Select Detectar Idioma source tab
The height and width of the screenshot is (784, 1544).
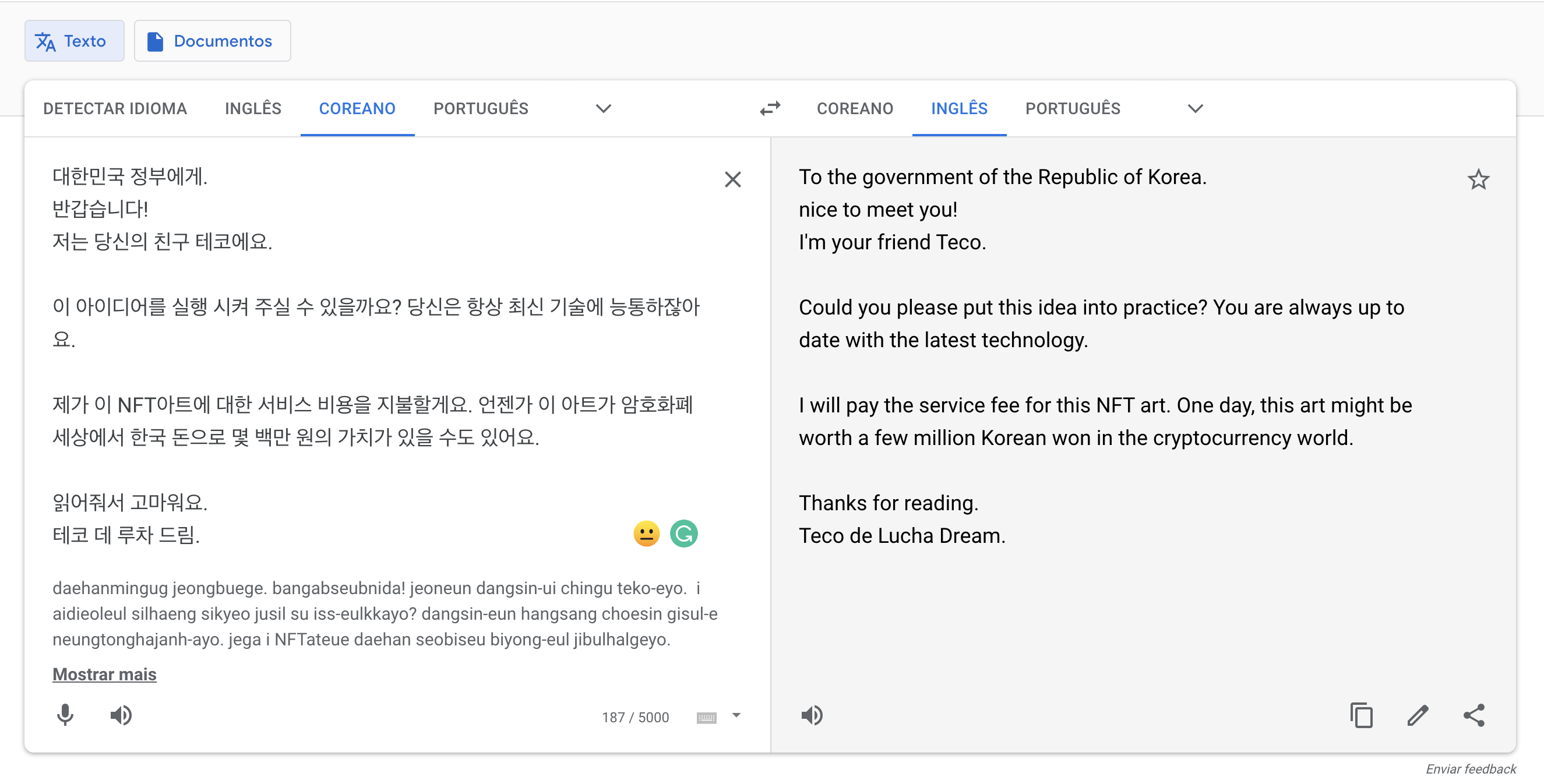point(115,108)
